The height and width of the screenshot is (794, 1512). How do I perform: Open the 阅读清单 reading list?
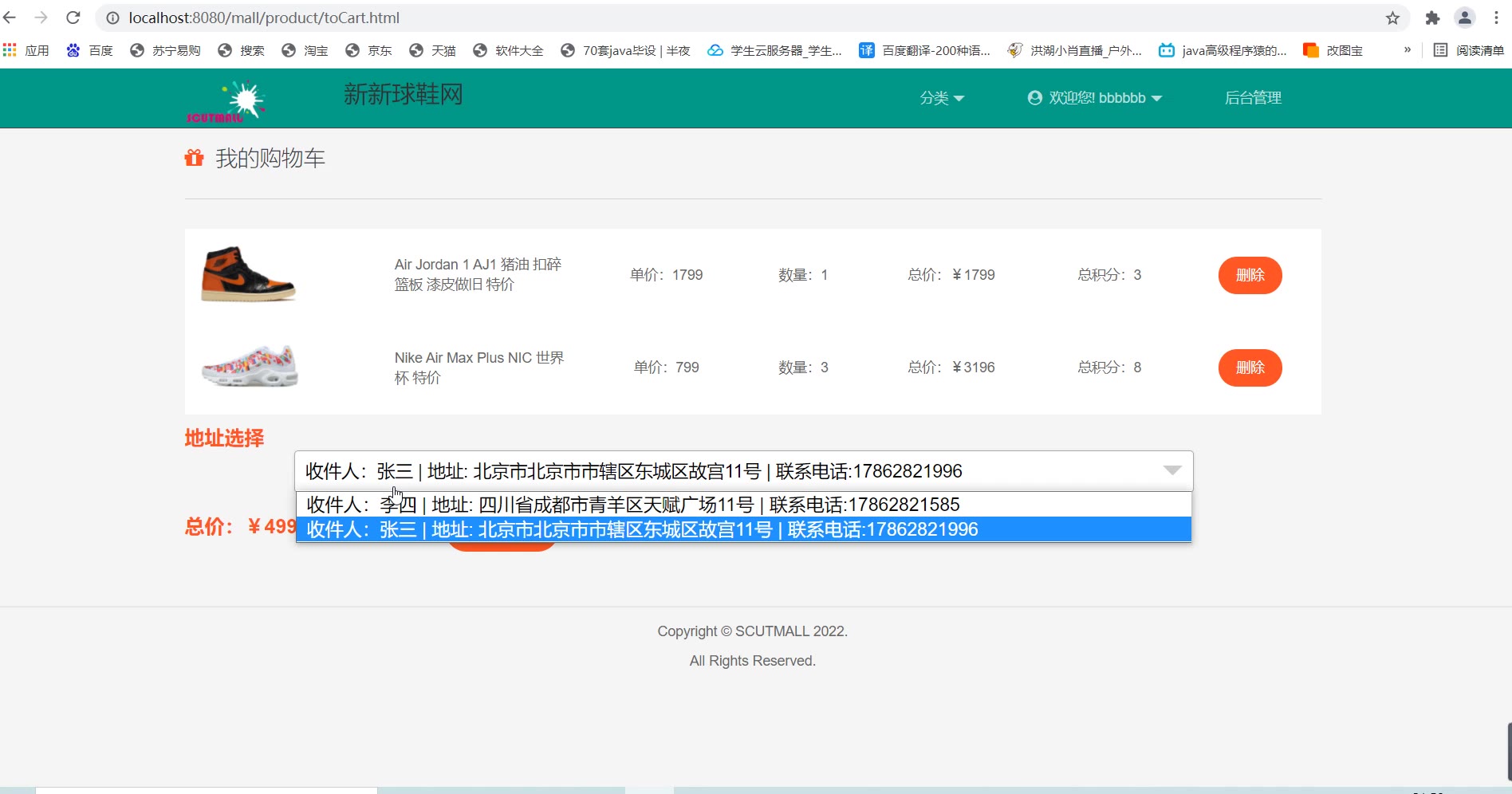click(1468, 50)
